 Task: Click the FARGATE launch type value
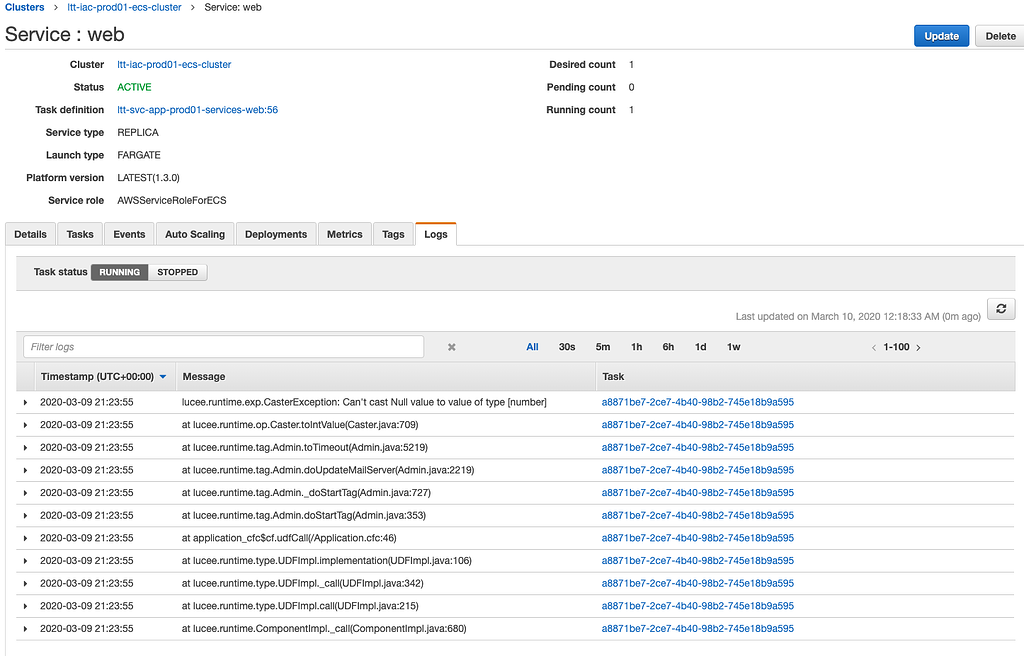click(x=139, y=156)
